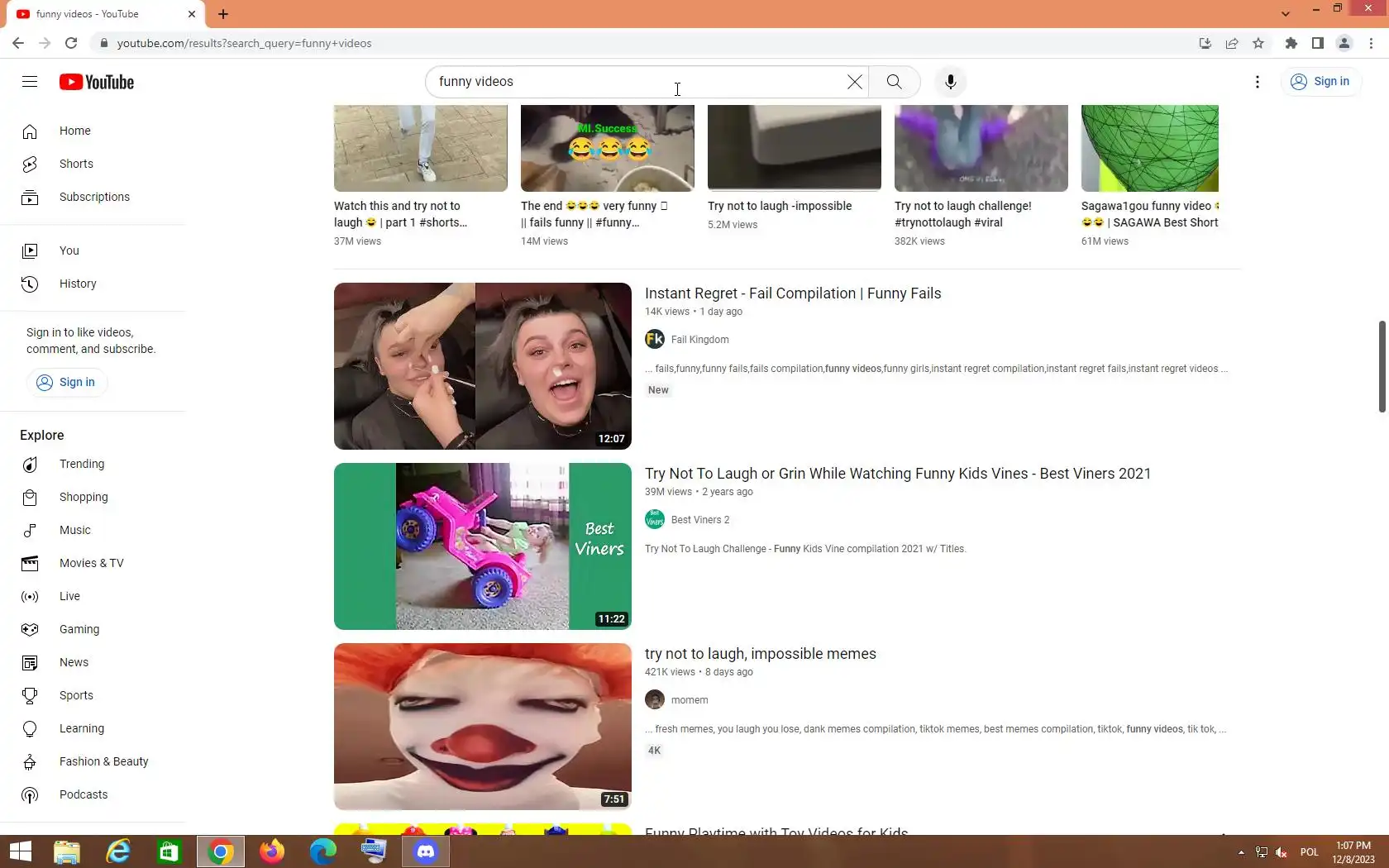Open YouTube settings three-dot menu

(x=1257, y=81)
